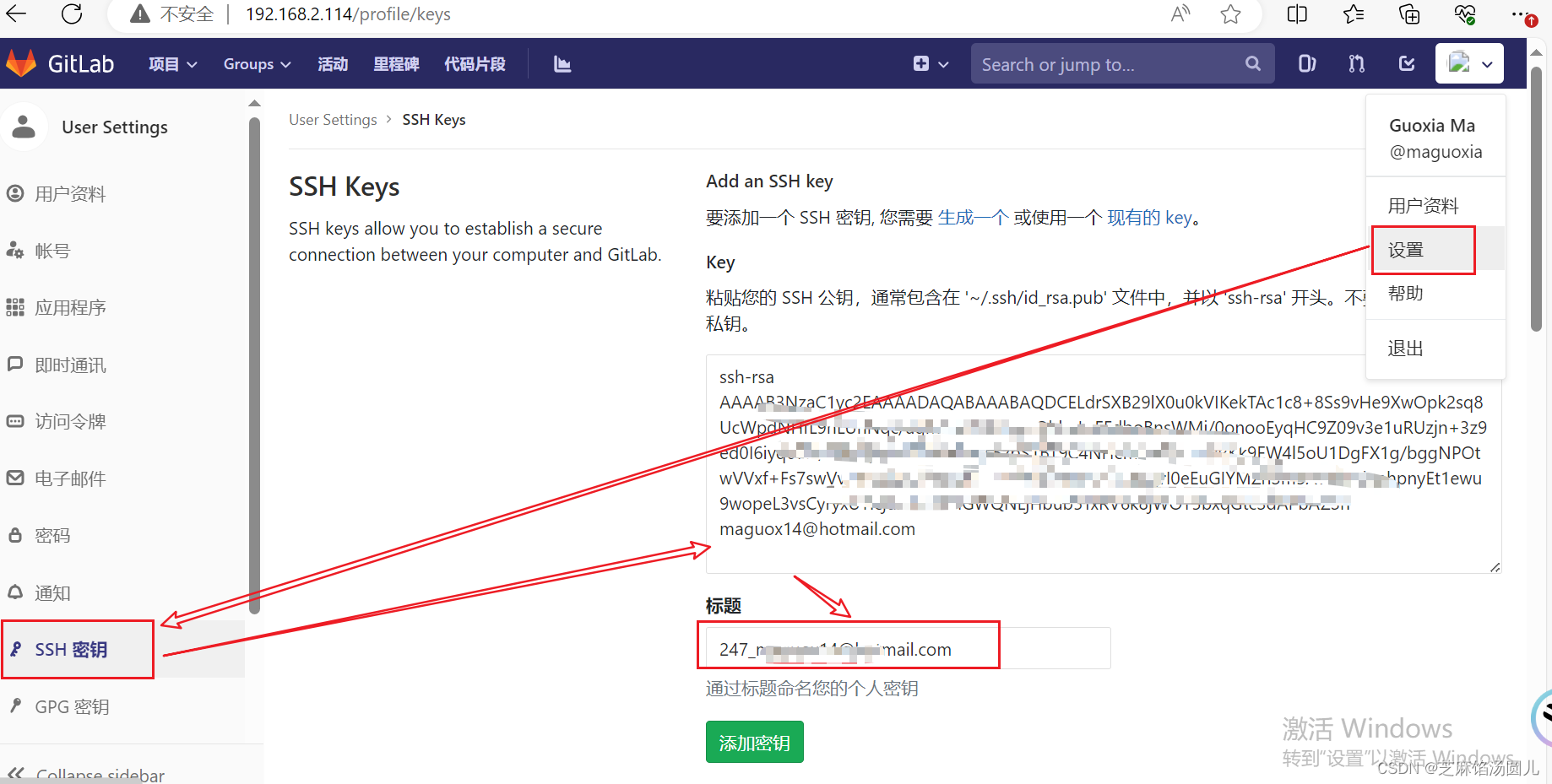Screen dimensions: 1552x784
Task: Expand the 项目 dropdown
Action: tap(171, 63)
